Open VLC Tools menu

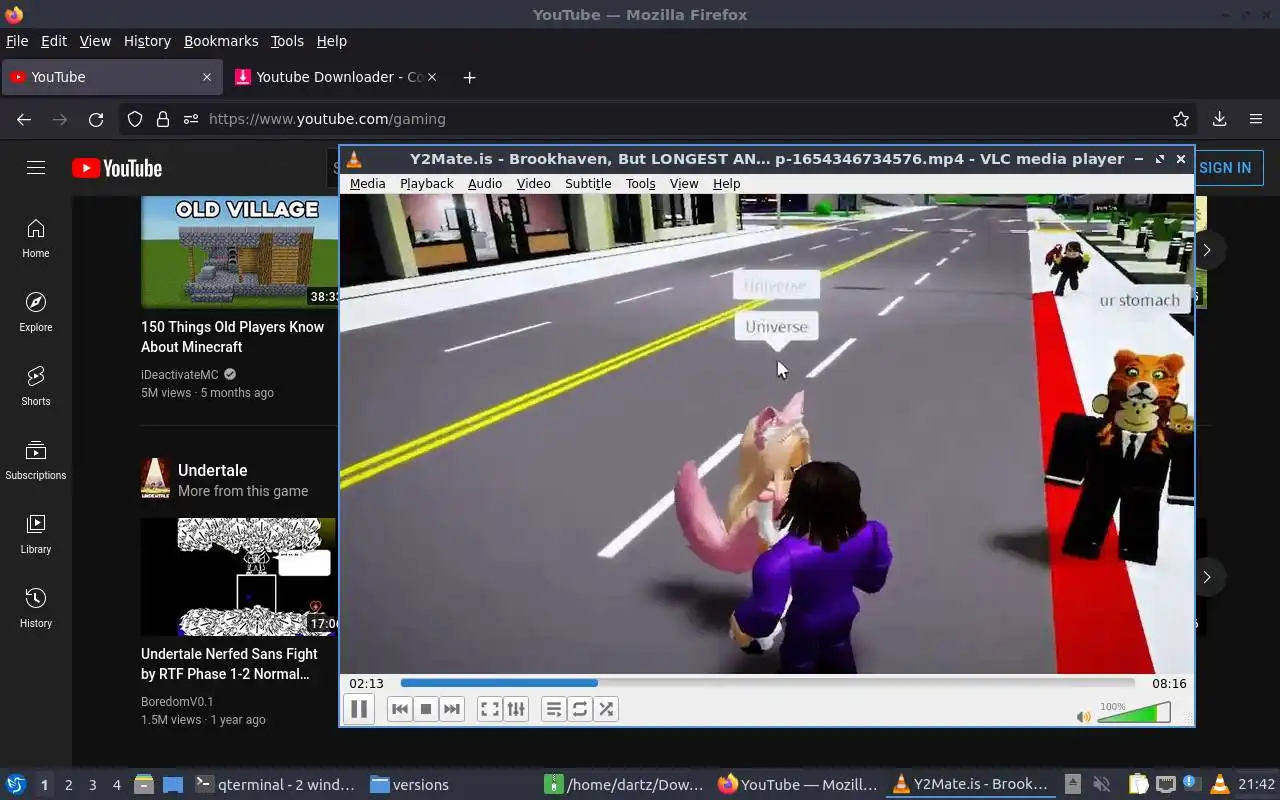[640, 184]
